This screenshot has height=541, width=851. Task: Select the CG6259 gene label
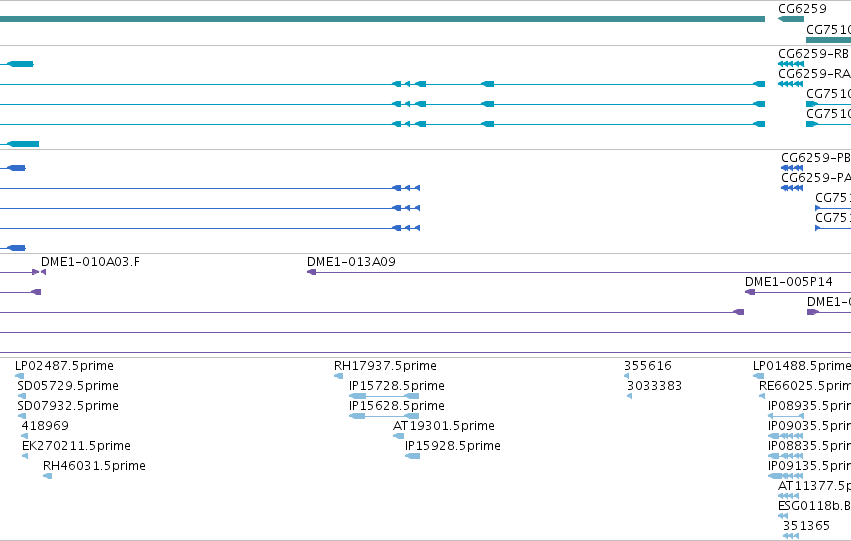click(802, 9)
